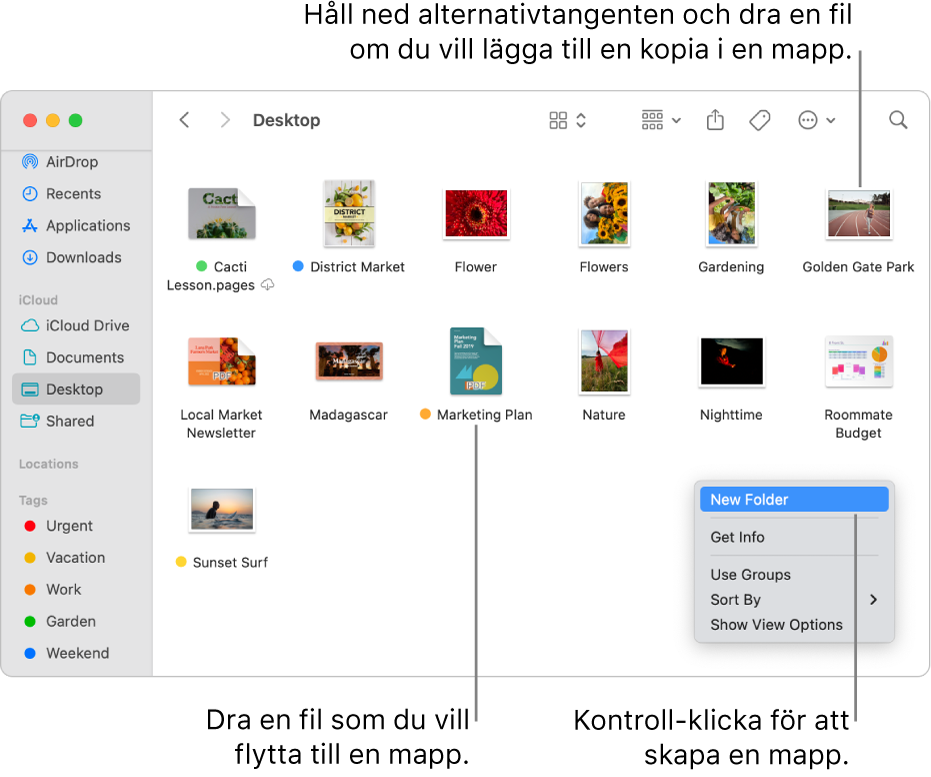
Task: Select Get Info in context menu
Action: click(x=794, y=537)
